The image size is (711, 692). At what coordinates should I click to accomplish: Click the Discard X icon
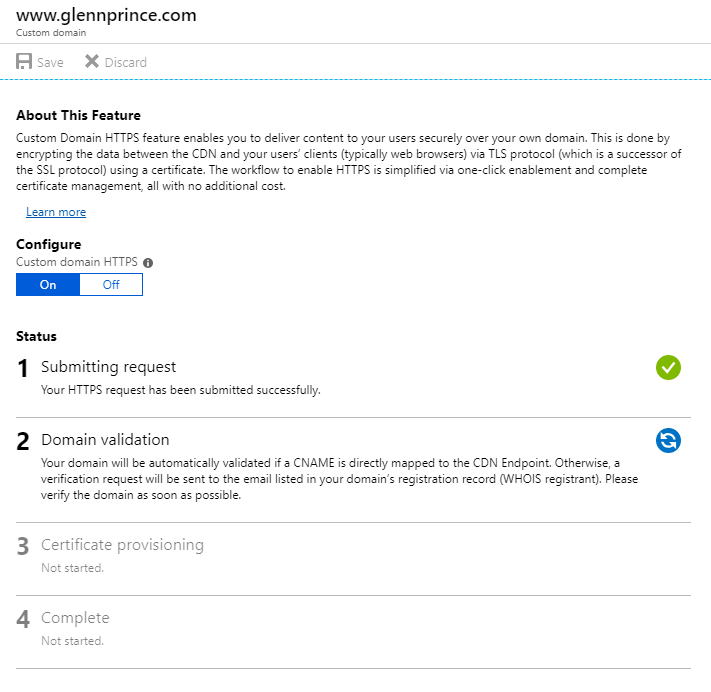92,62
